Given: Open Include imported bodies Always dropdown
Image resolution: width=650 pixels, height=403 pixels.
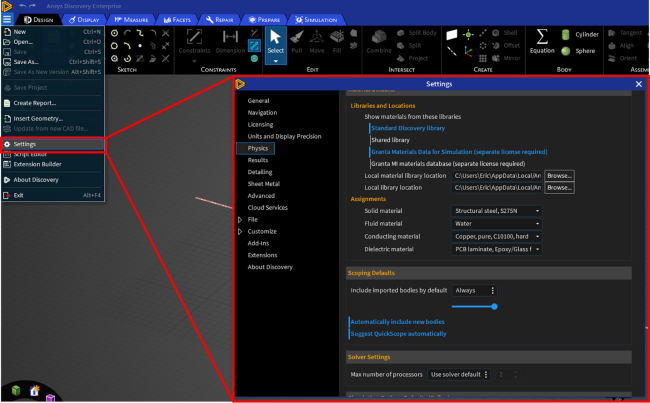Looking at the screenshot, I should pos(475,291).
